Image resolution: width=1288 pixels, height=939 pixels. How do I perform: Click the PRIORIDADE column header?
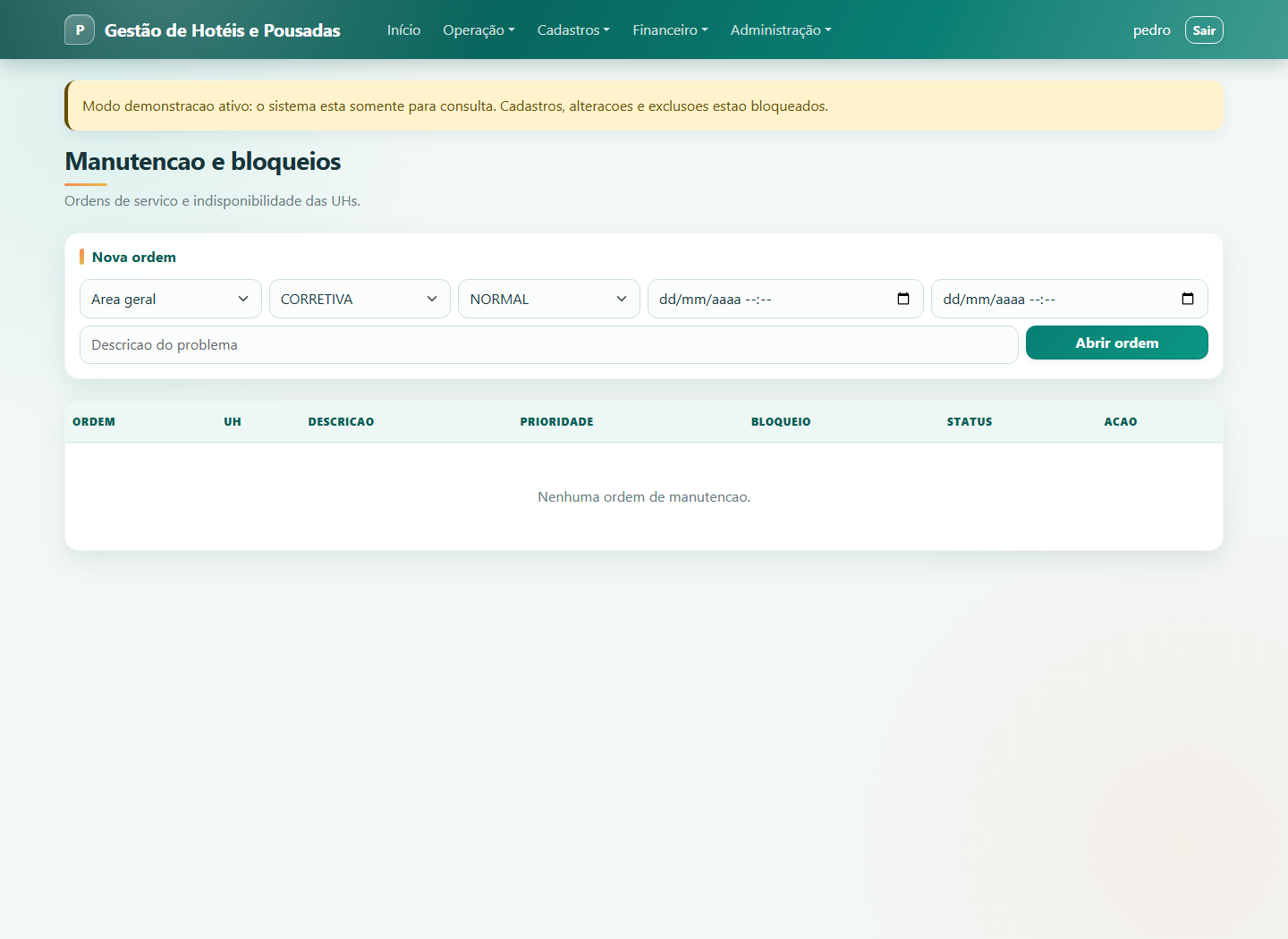556,421
